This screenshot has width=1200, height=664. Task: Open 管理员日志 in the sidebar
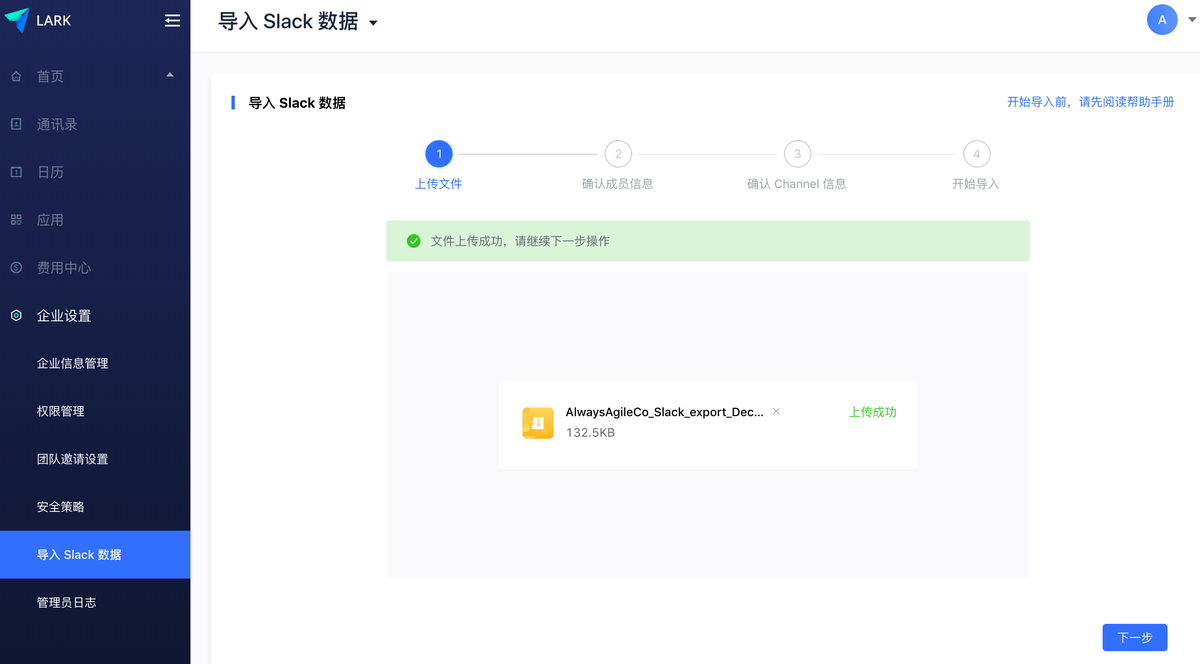click(x=66, y=603)
